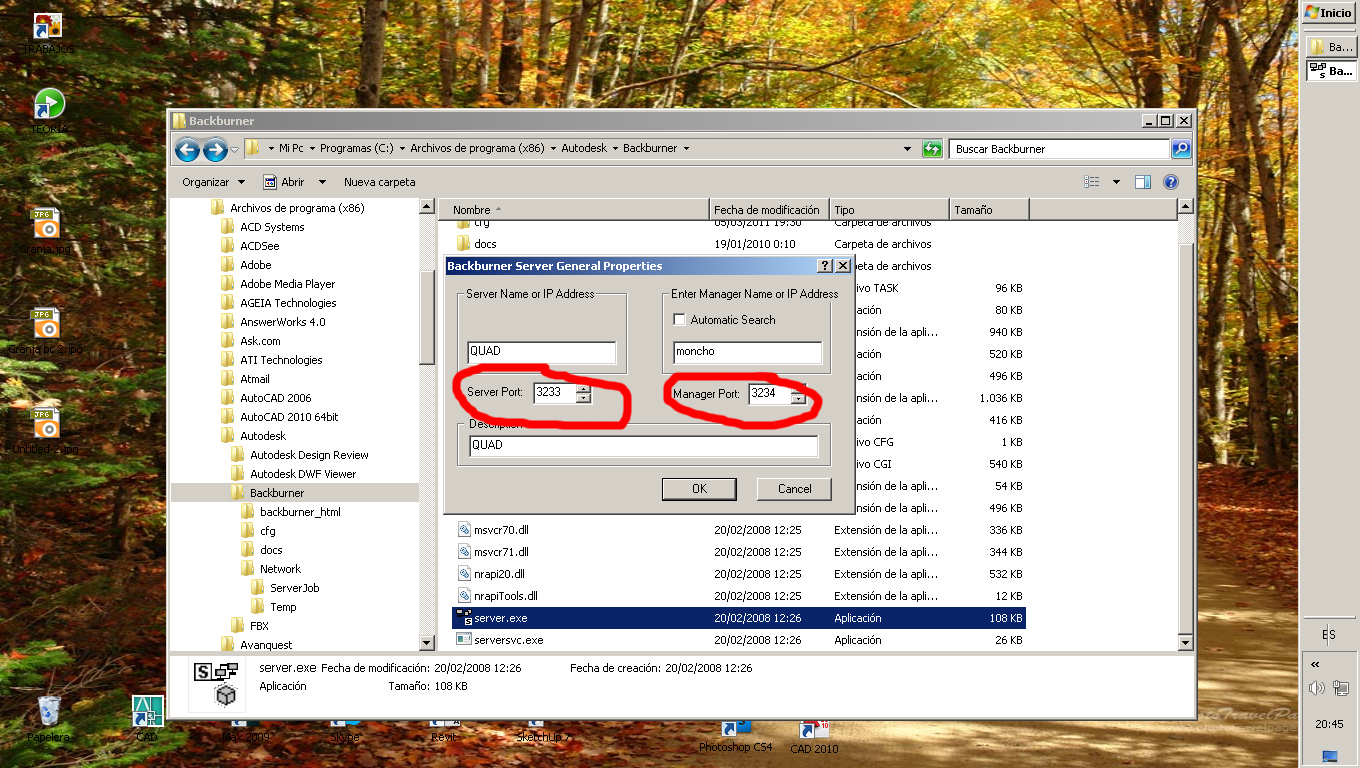Screen dimensions: 1360x768
Task: Click the docs folder icon in file list
Action: tap(463, 244)
